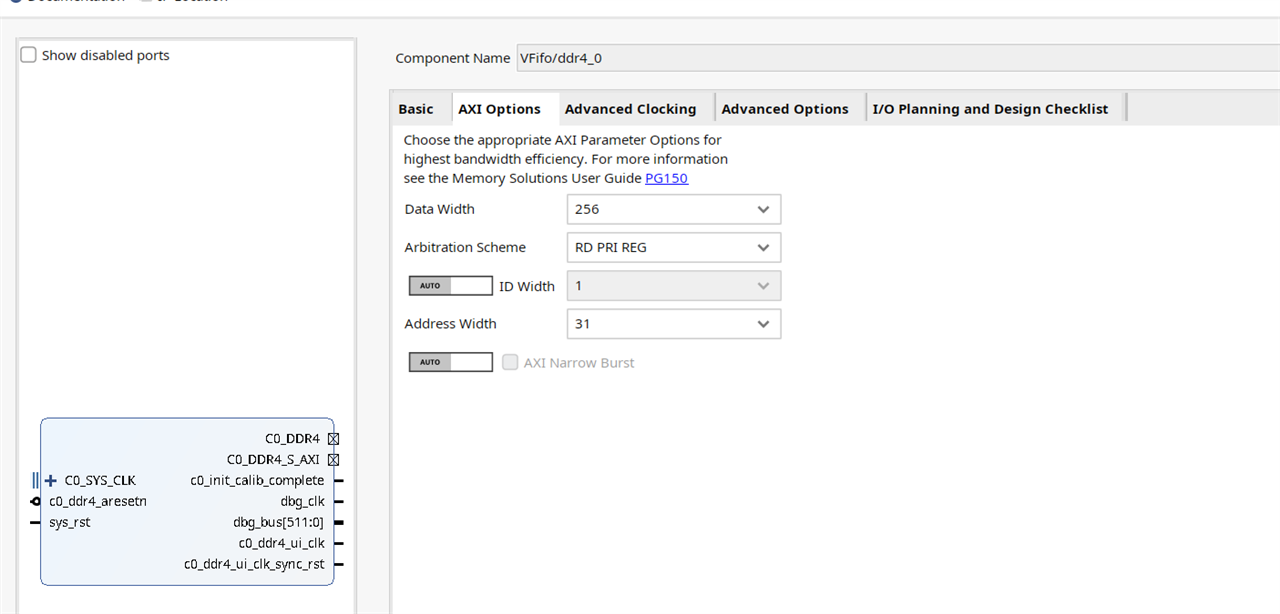1280x614 pixels.
Task: Expand the C0_DDR4_S_AXI interface port icon
Action: tap(334, 460)
